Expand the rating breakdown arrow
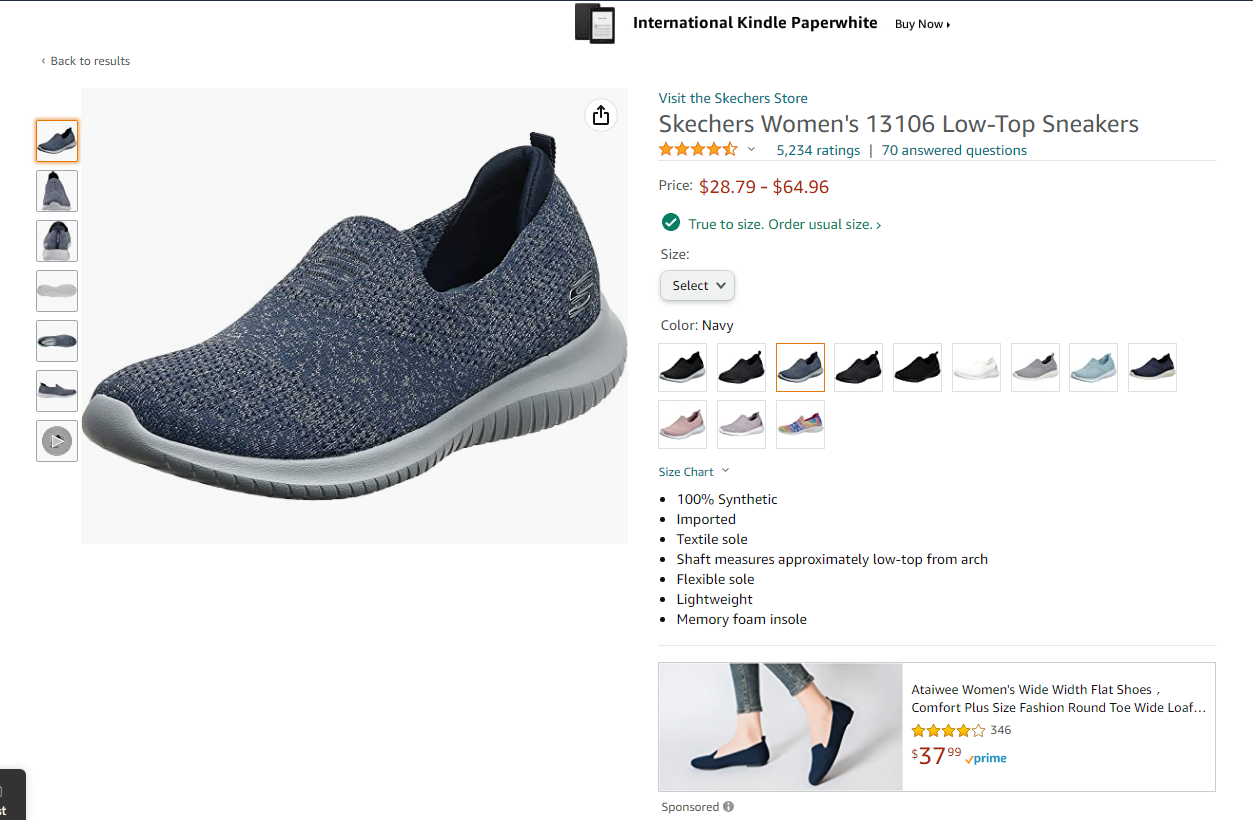 (x=752, y=150)
